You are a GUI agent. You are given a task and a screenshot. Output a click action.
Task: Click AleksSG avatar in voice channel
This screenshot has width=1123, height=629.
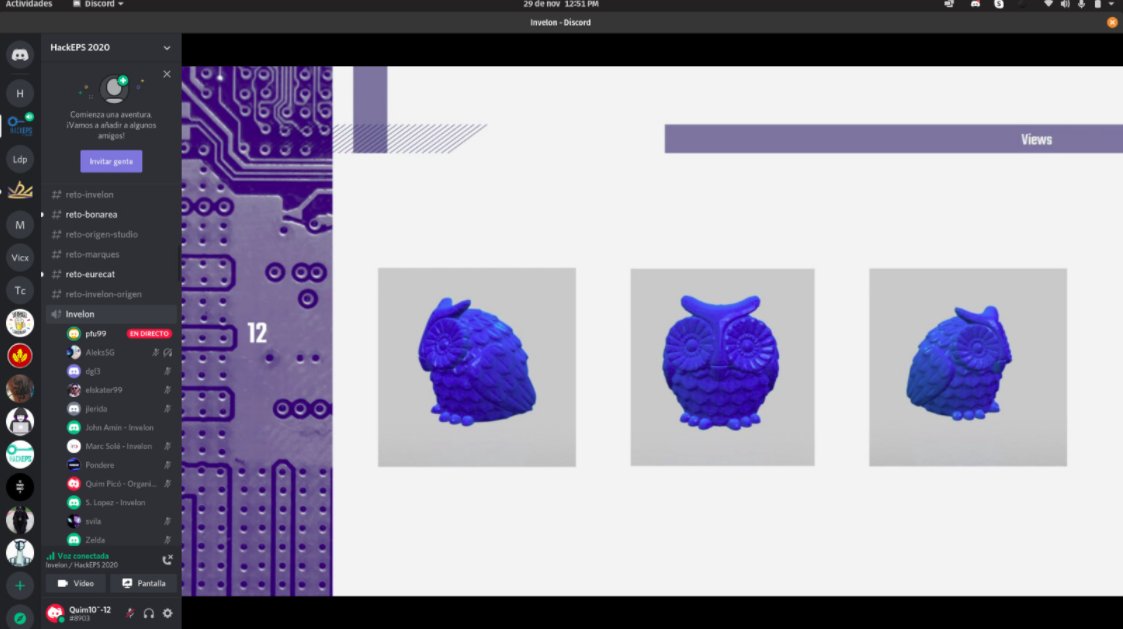pos(74,352)
